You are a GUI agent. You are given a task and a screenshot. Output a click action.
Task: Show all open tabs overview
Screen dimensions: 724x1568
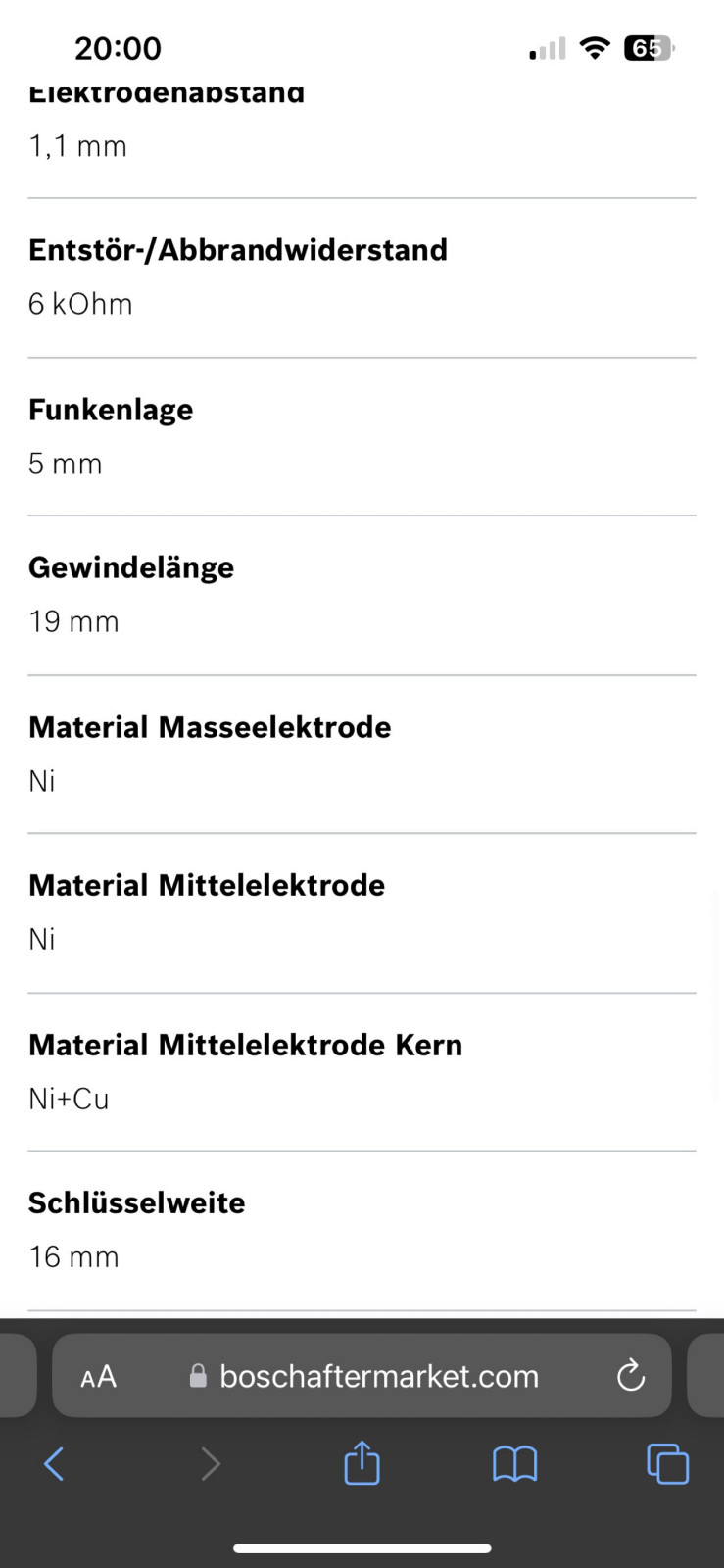coord(668,1464)
